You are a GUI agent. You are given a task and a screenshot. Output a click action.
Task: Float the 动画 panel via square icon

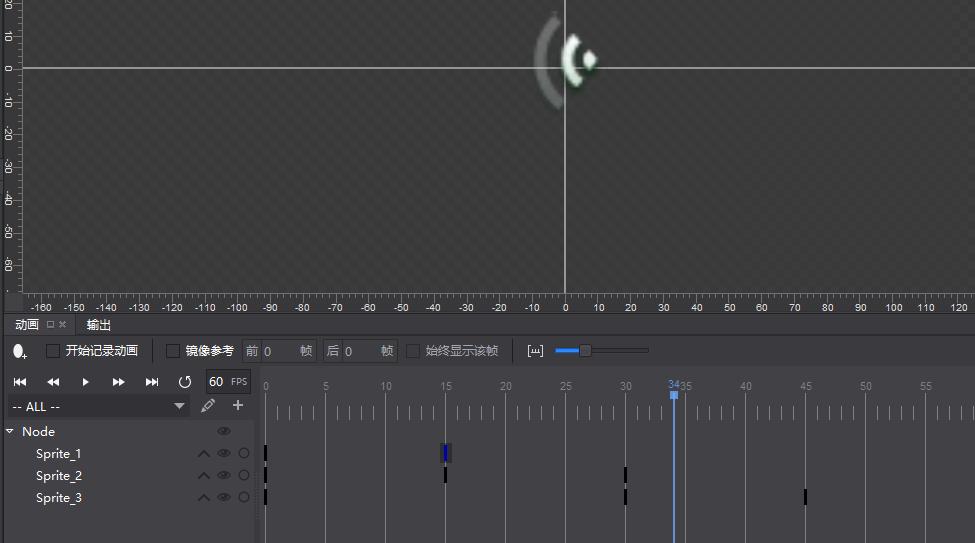tap(50, 324)
